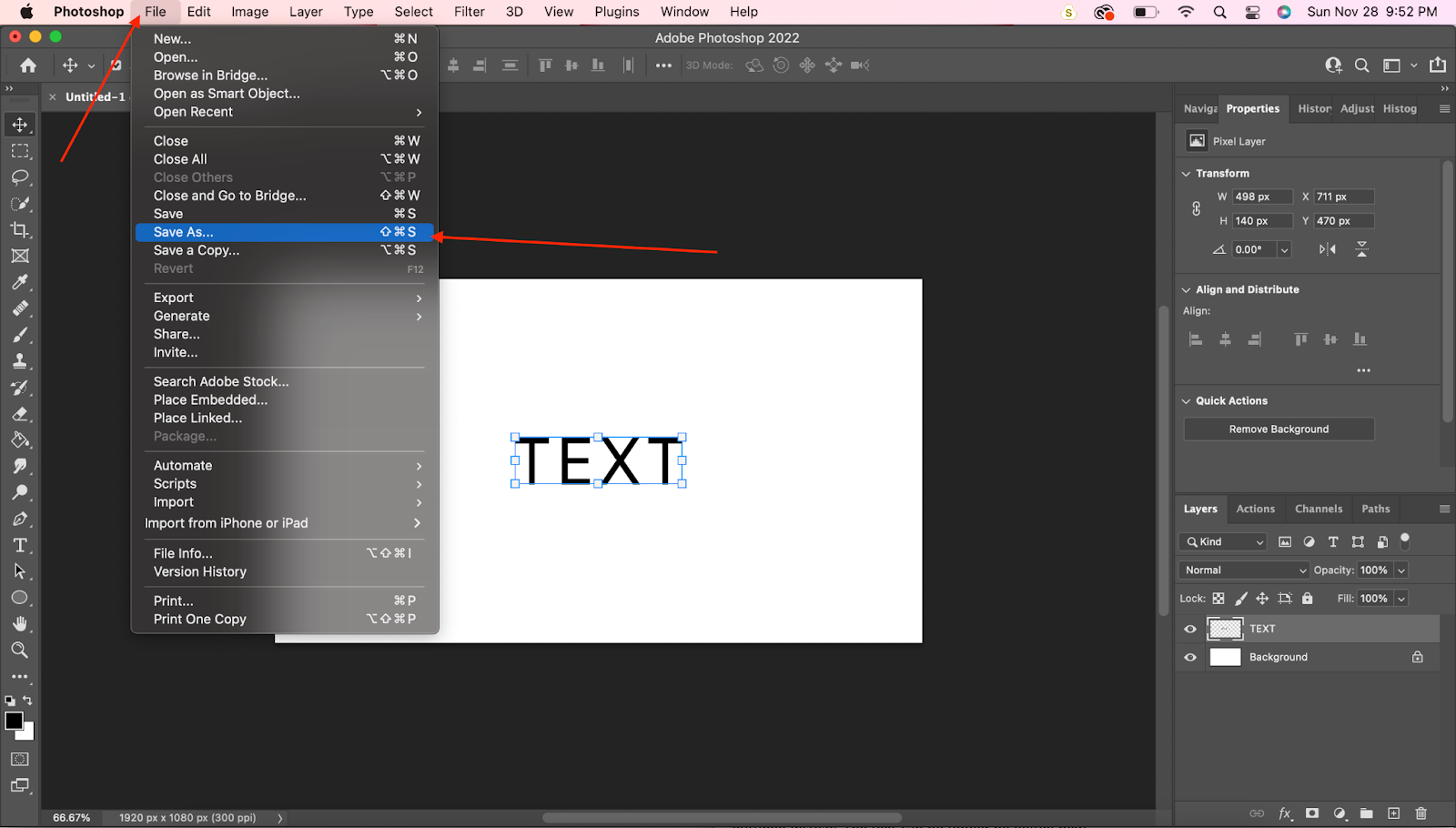This screenshot has width=1456, height=828.
Task: Select the Horizontal Type tool
Action: (x=20, y=545)
